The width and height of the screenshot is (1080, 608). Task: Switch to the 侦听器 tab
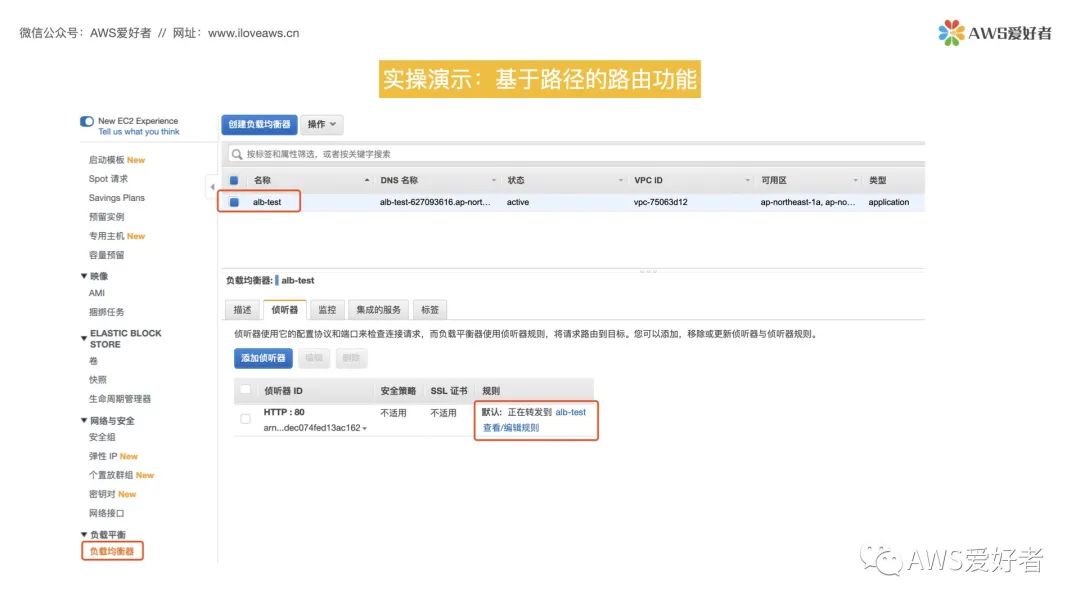284,310
